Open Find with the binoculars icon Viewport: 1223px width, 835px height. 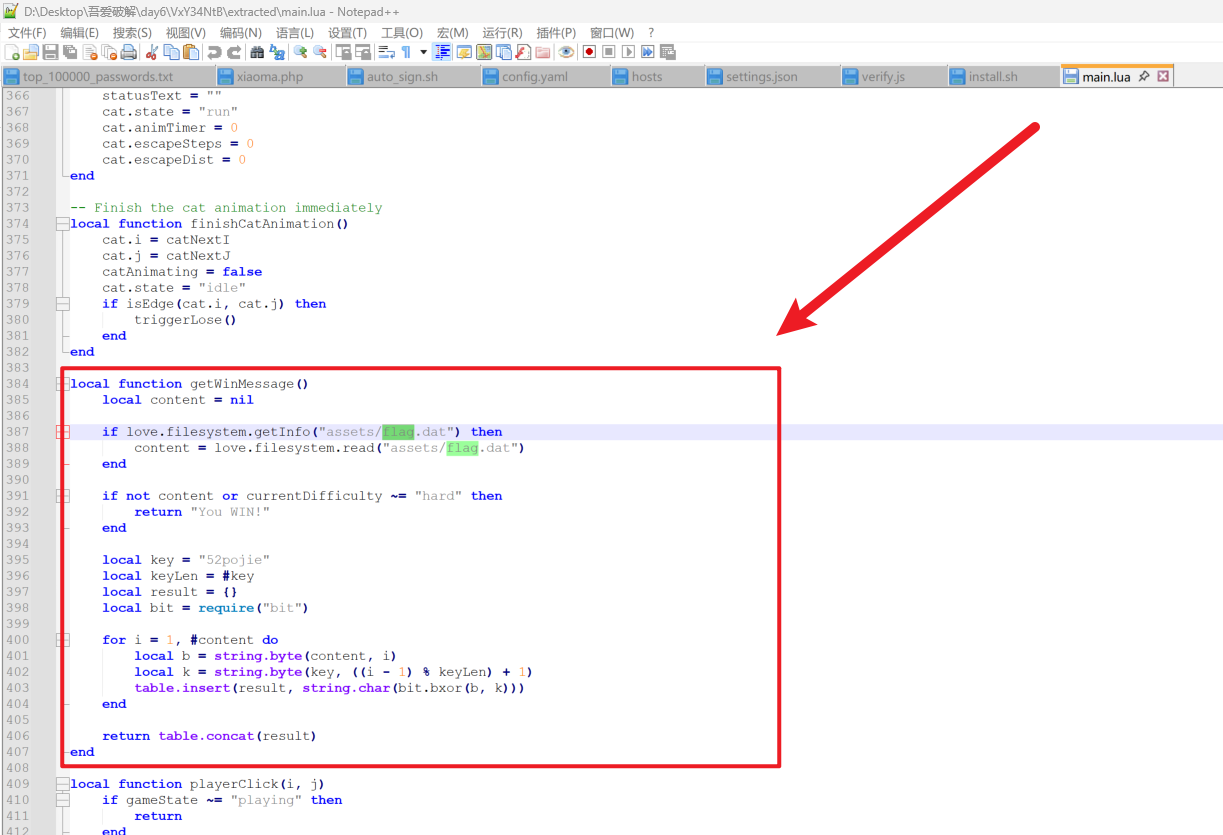[x=257, y=52]
